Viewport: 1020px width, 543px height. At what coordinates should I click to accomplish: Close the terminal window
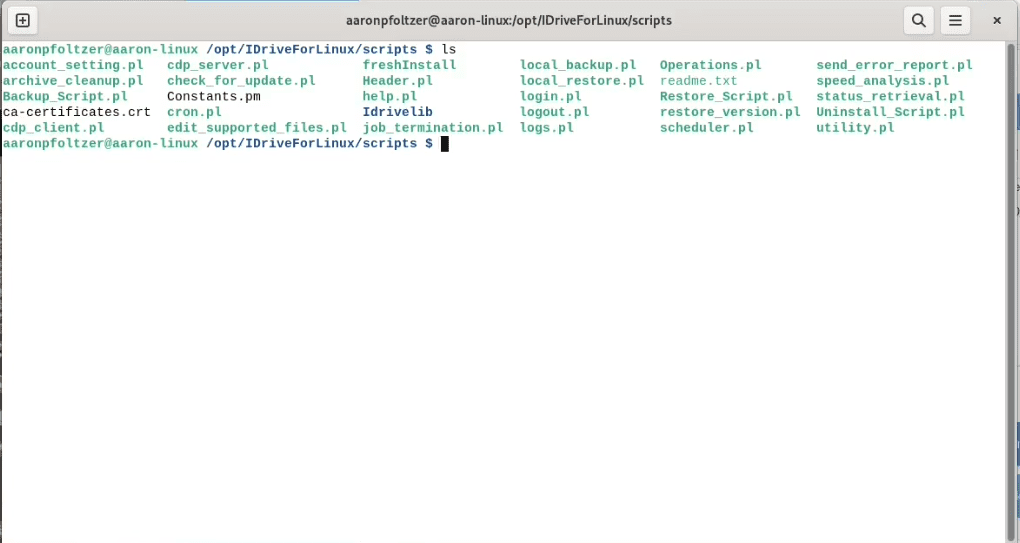997,20
